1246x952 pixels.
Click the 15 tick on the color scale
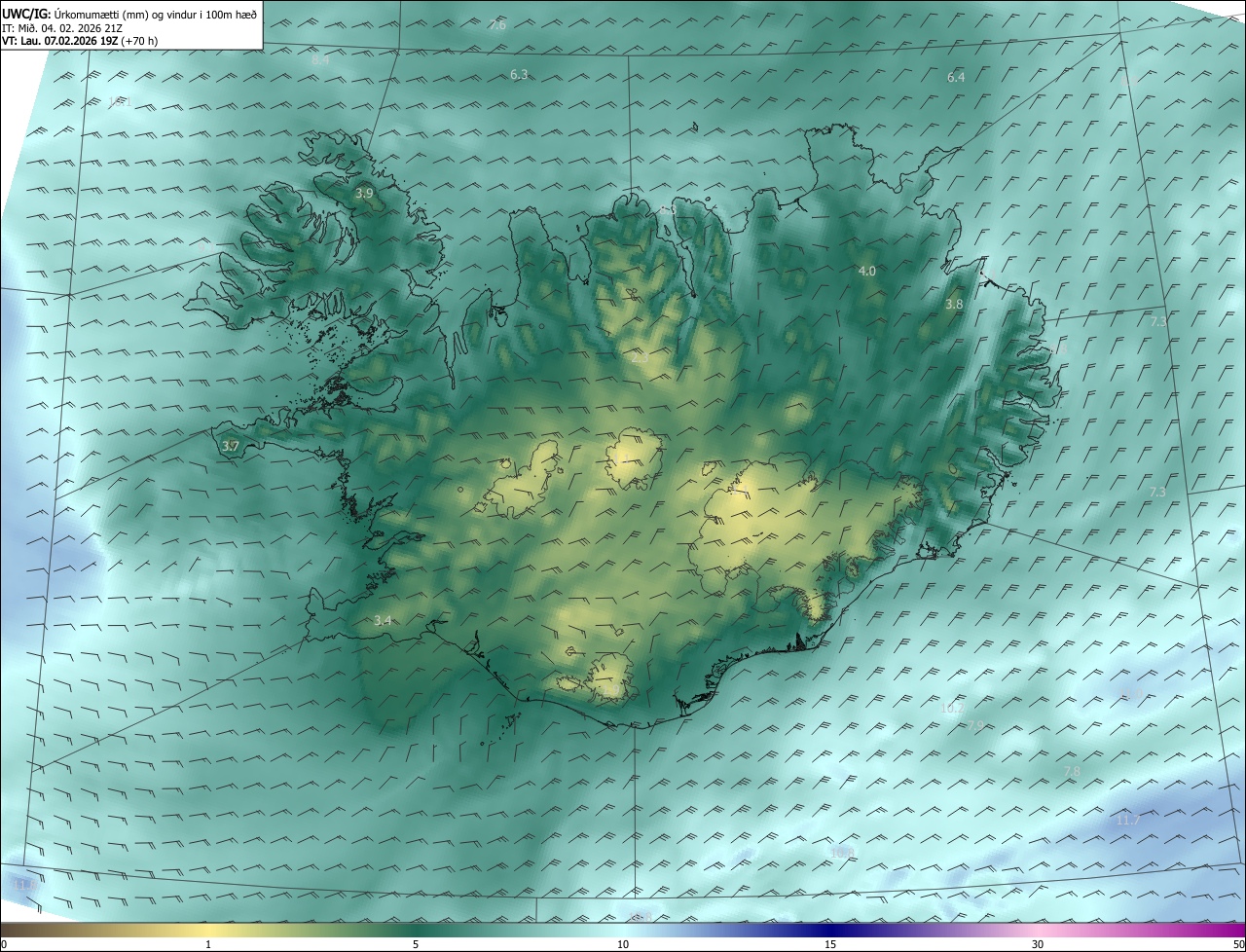pyautogui.click(x=830, y=944)
